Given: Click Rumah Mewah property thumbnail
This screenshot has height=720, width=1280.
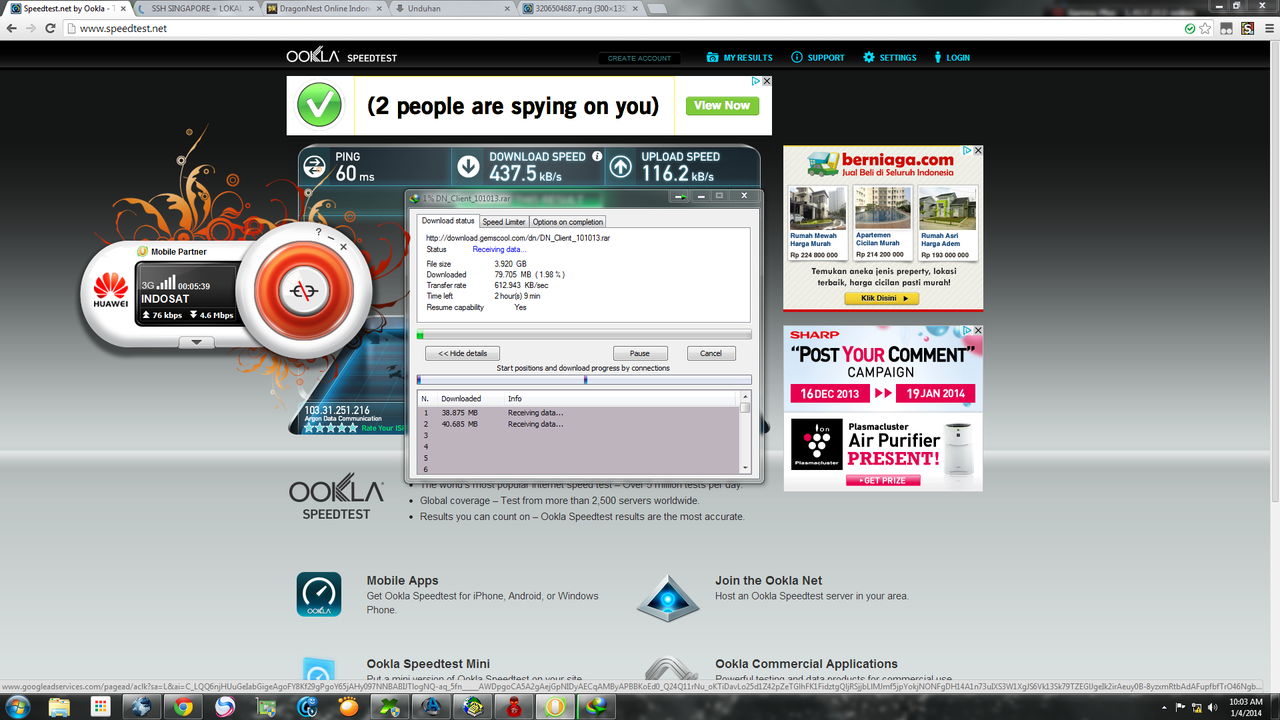Looking at the screenshot, I should [x=817, y=208].
